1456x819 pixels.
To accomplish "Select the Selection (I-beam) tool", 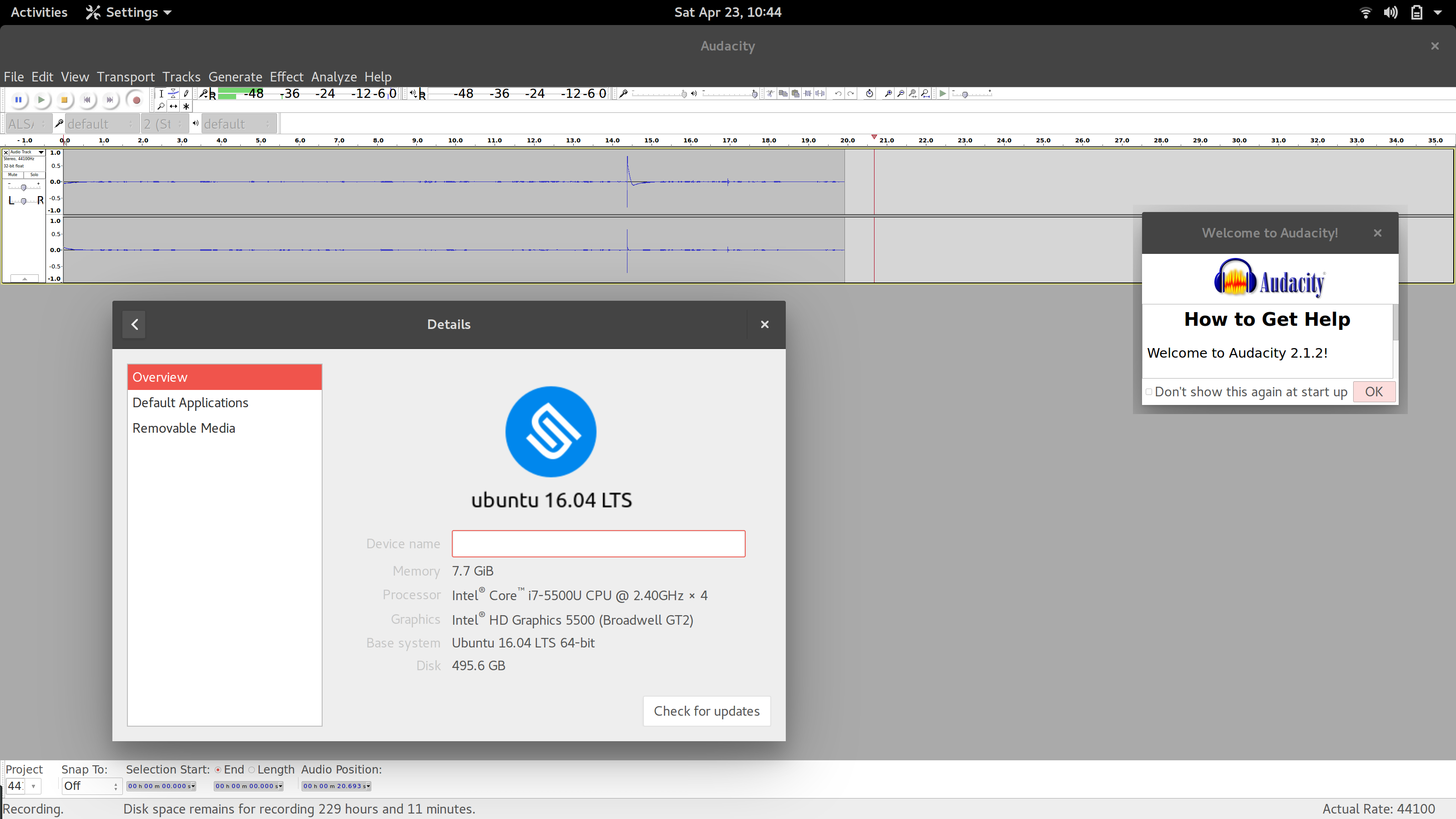I will click(161, 94).
